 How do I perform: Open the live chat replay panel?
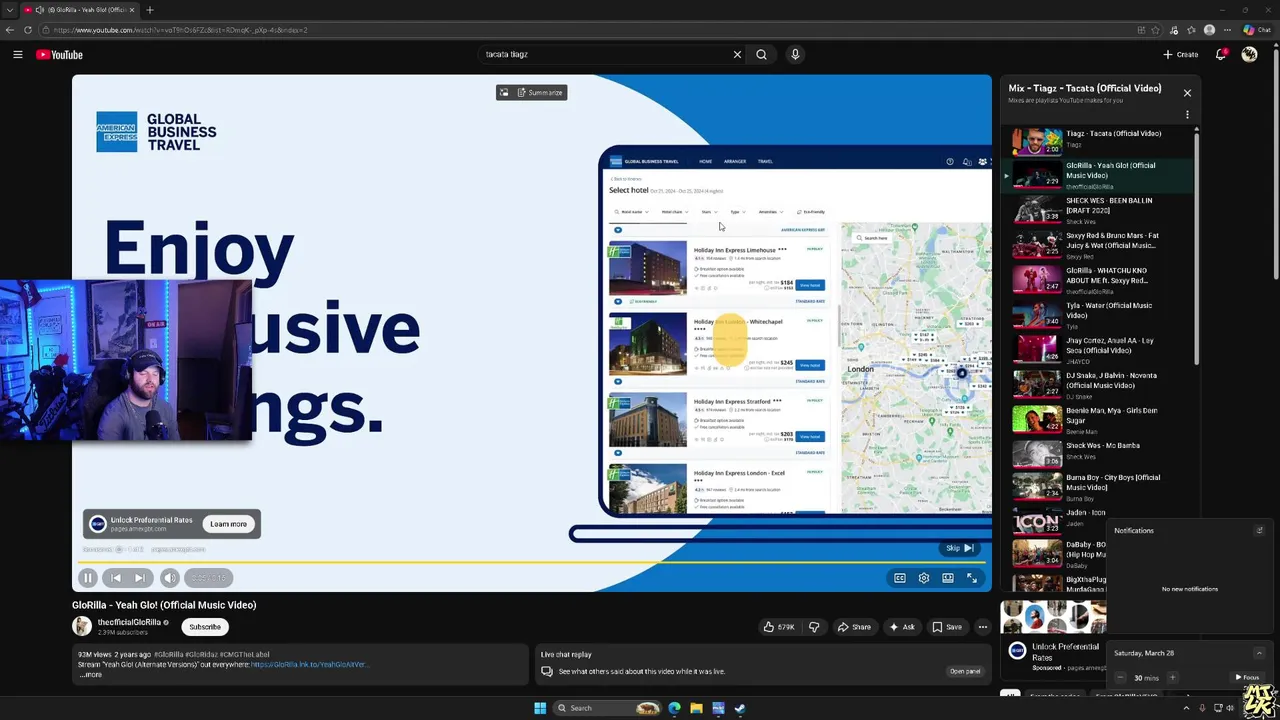pyautogui.click(x=965, y=671)
